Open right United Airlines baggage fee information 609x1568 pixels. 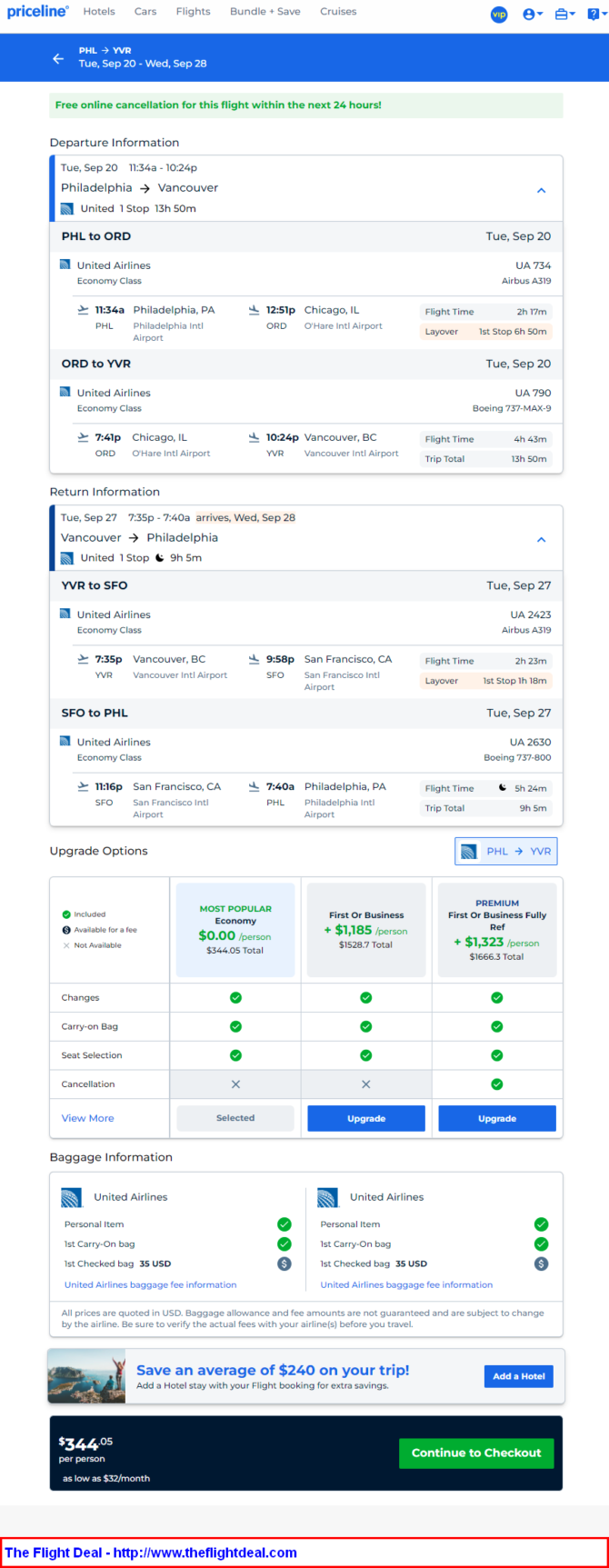[406, 1285]
